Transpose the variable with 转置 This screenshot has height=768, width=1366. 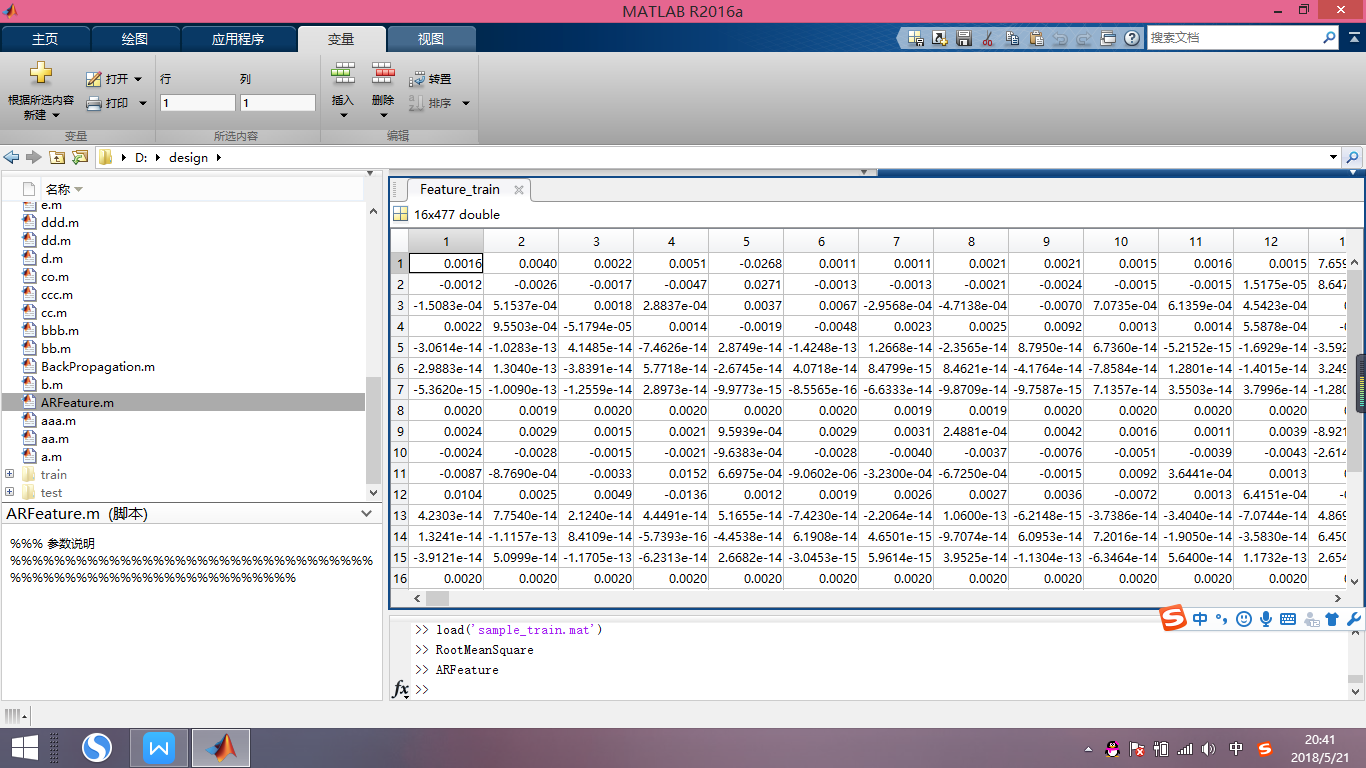pyautogui.click(x=430, y=79)
